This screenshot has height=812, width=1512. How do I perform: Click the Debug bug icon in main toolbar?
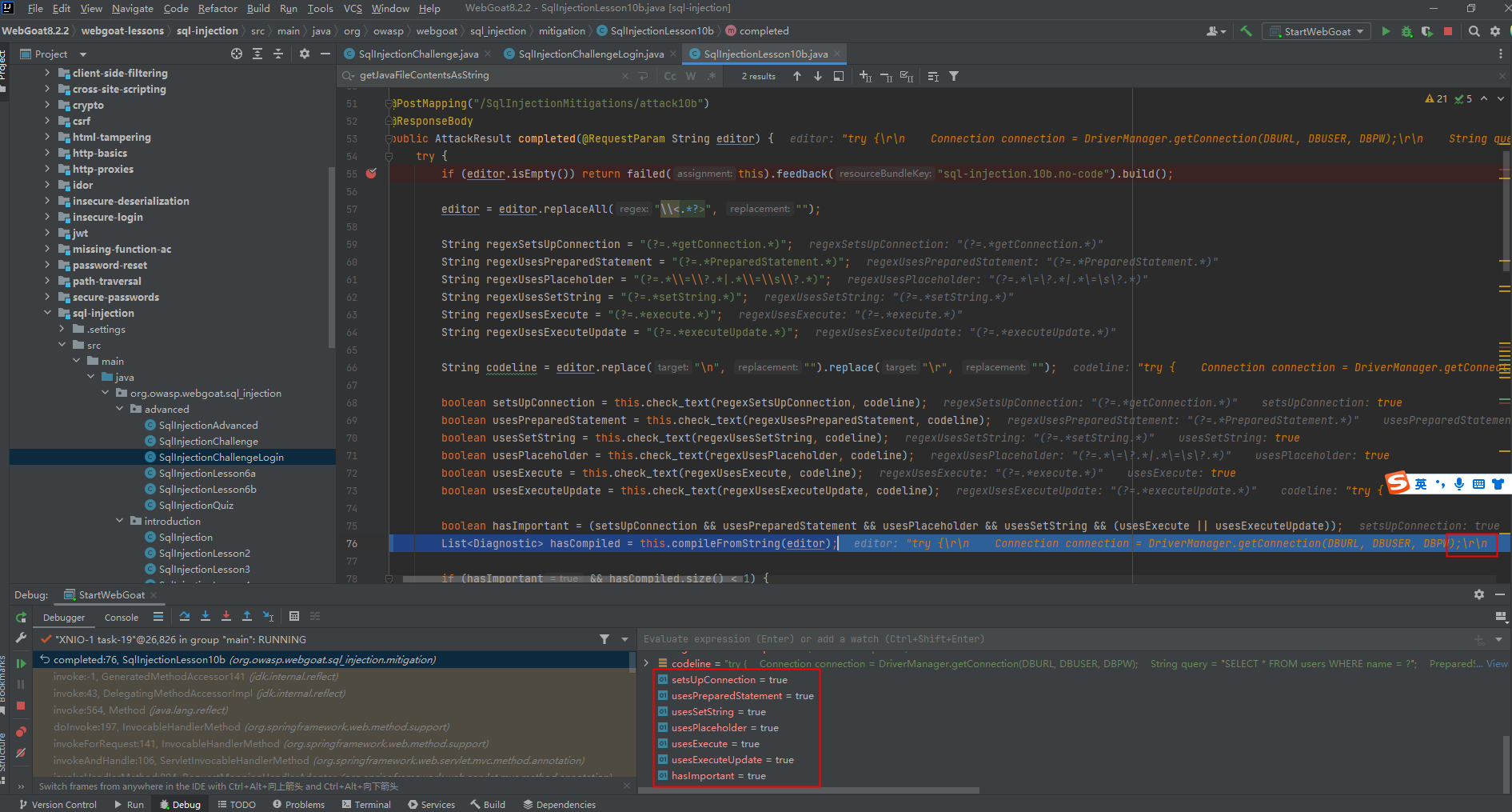1406,31
